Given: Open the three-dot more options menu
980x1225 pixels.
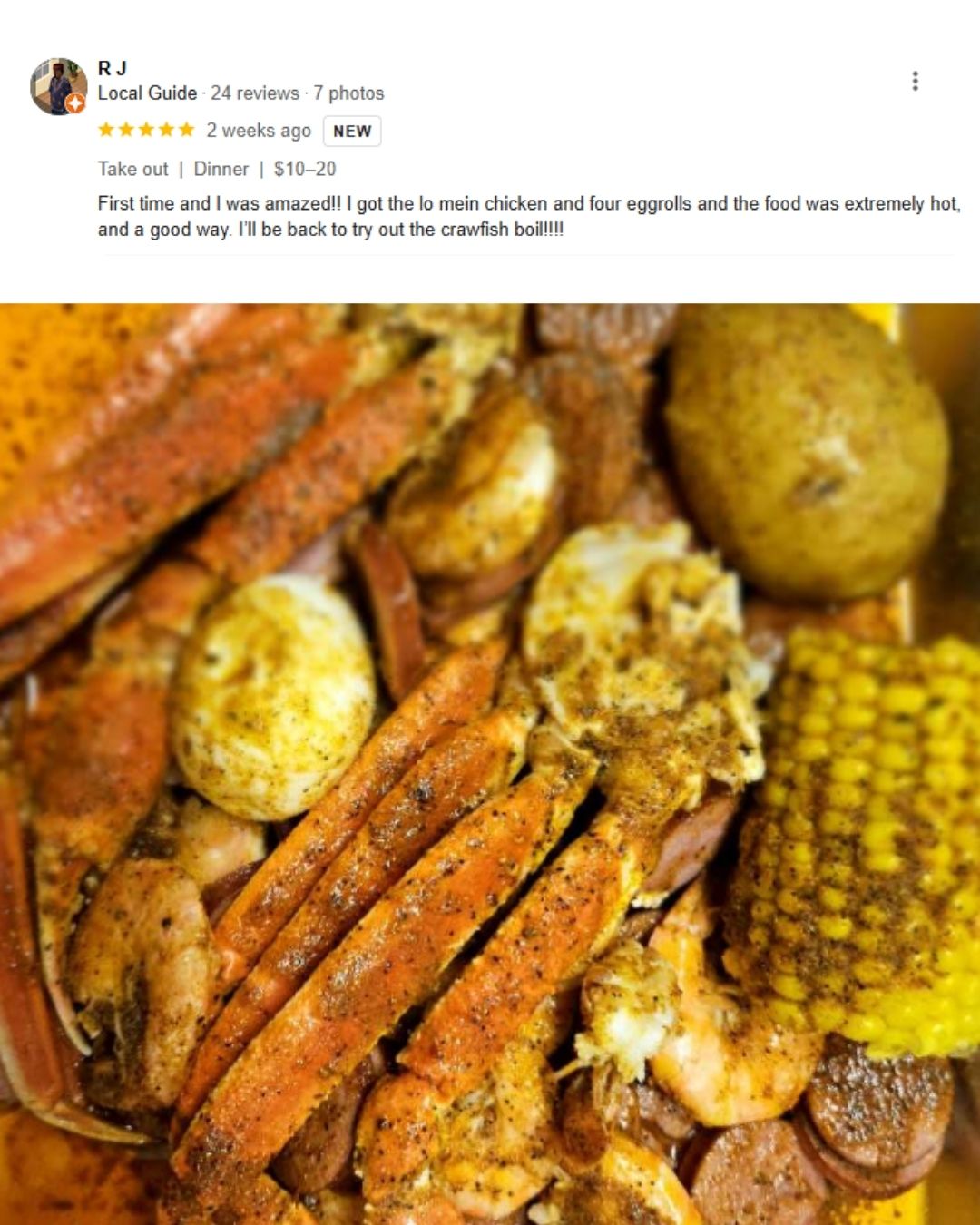Looking at the screenshot, I should [915, 81].
